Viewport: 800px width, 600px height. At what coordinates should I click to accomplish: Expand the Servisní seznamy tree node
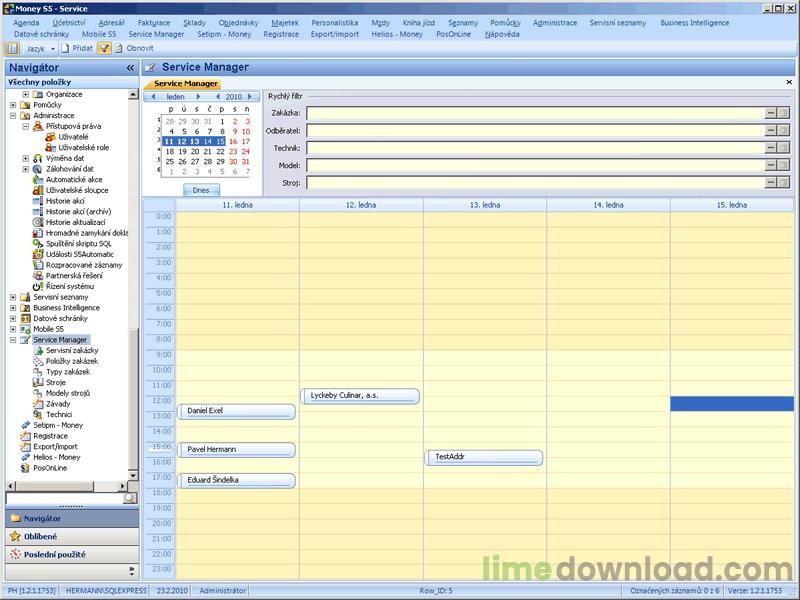pos(13,297)
